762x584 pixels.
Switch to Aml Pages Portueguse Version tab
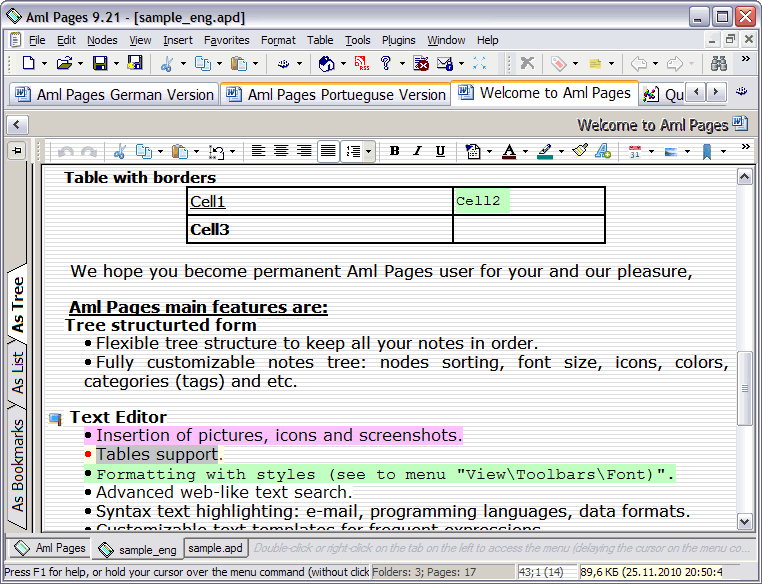[x=335, y=94]
